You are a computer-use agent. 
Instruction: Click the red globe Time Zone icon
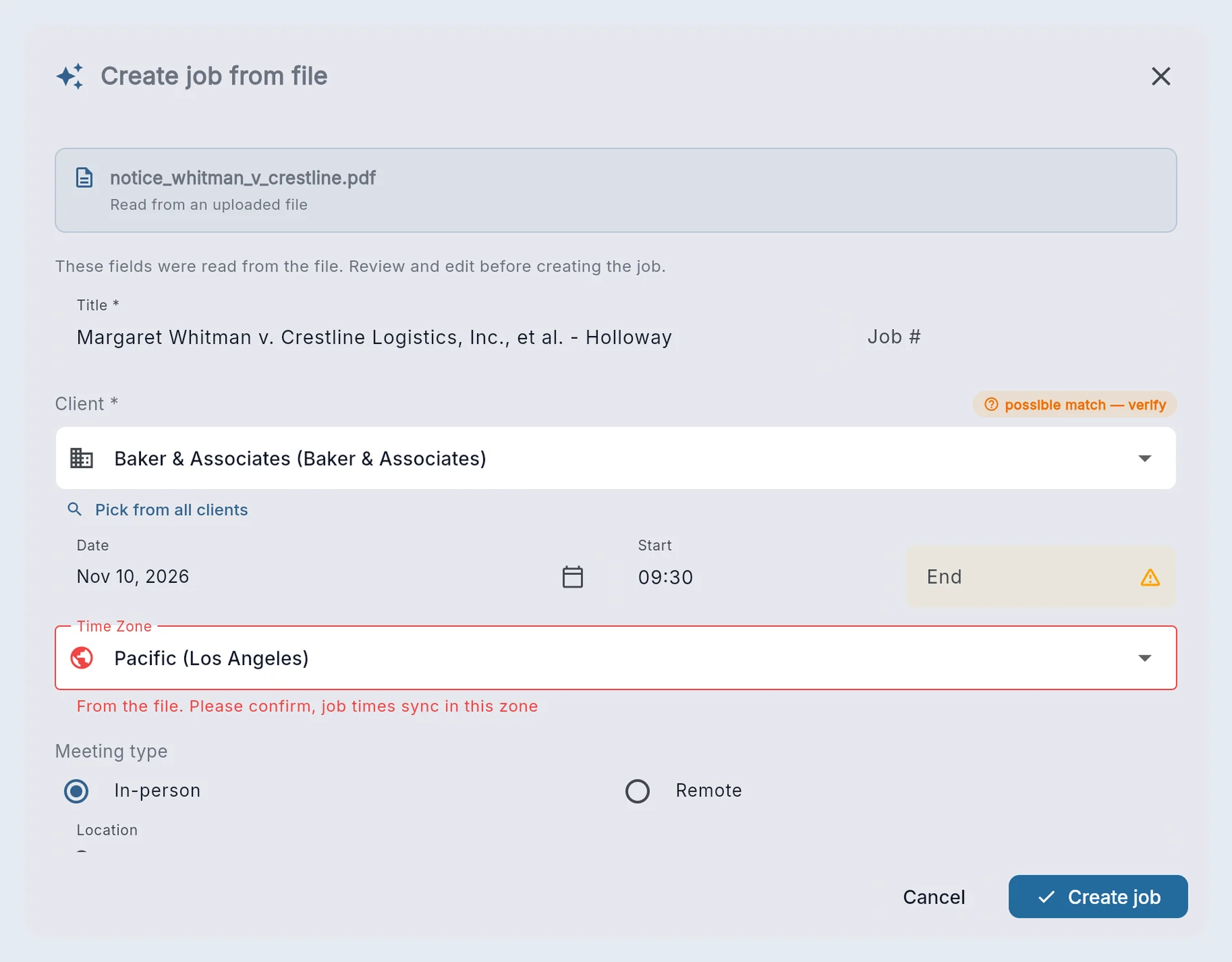point(81,658)
